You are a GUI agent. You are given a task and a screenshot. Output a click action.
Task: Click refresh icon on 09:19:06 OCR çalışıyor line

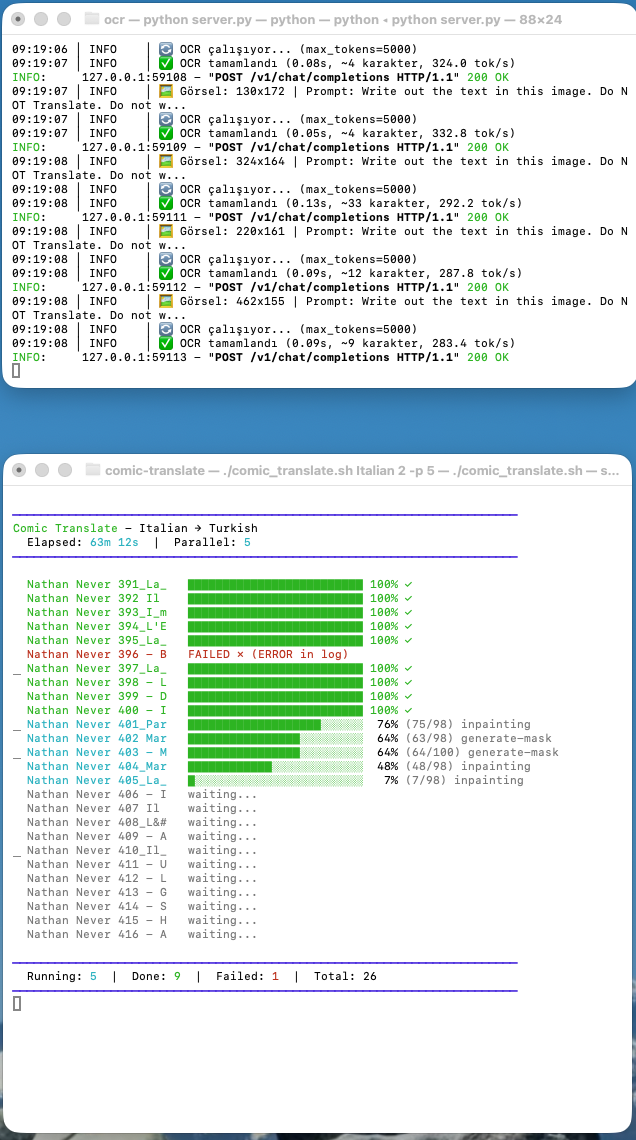166,49
